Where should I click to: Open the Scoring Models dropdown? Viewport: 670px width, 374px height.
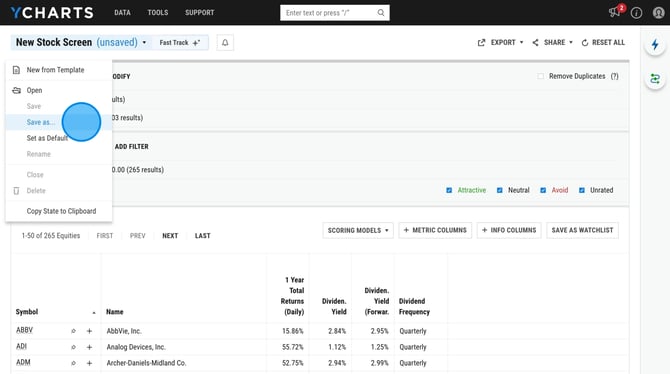click(358, 230)
